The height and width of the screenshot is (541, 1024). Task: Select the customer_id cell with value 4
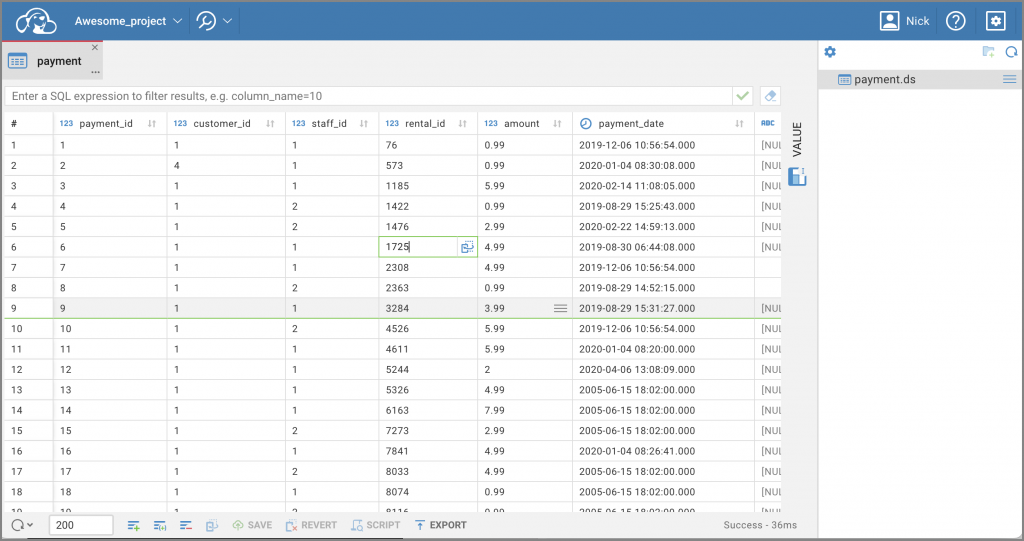click(x=226, y=165)
